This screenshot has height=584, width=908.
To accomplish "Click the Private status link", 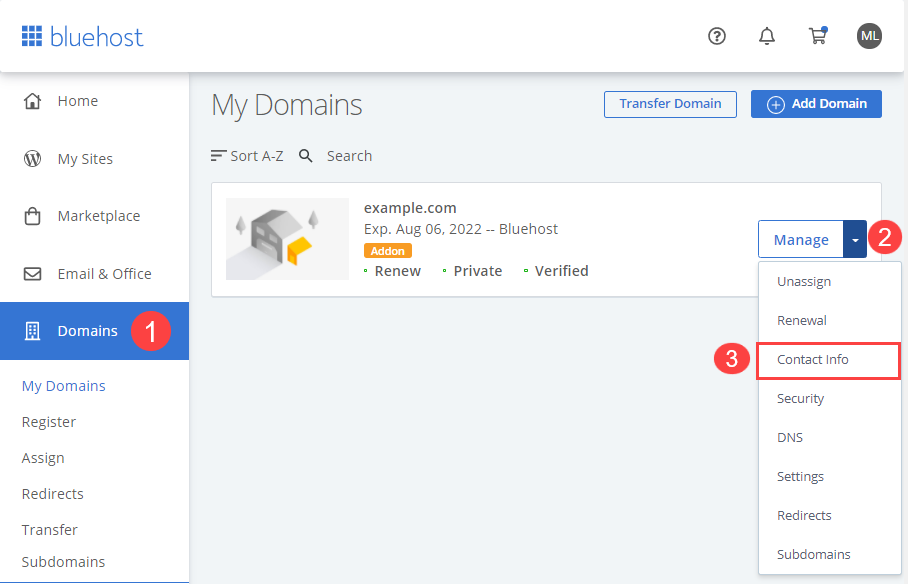I will pos(478,271).
